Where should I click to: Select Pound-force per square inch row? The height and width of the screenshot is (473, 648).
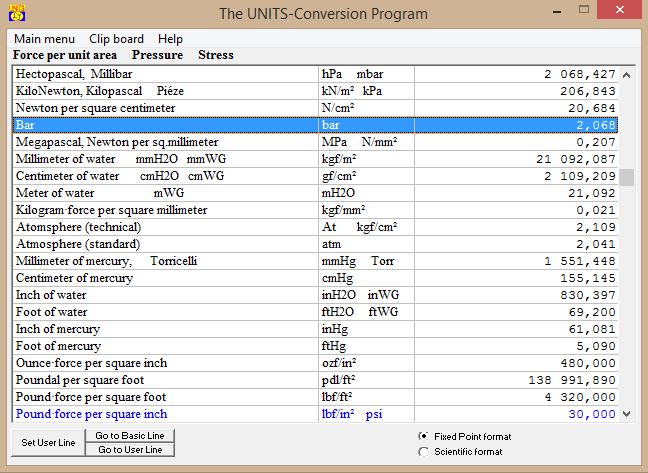coord(315,414)
